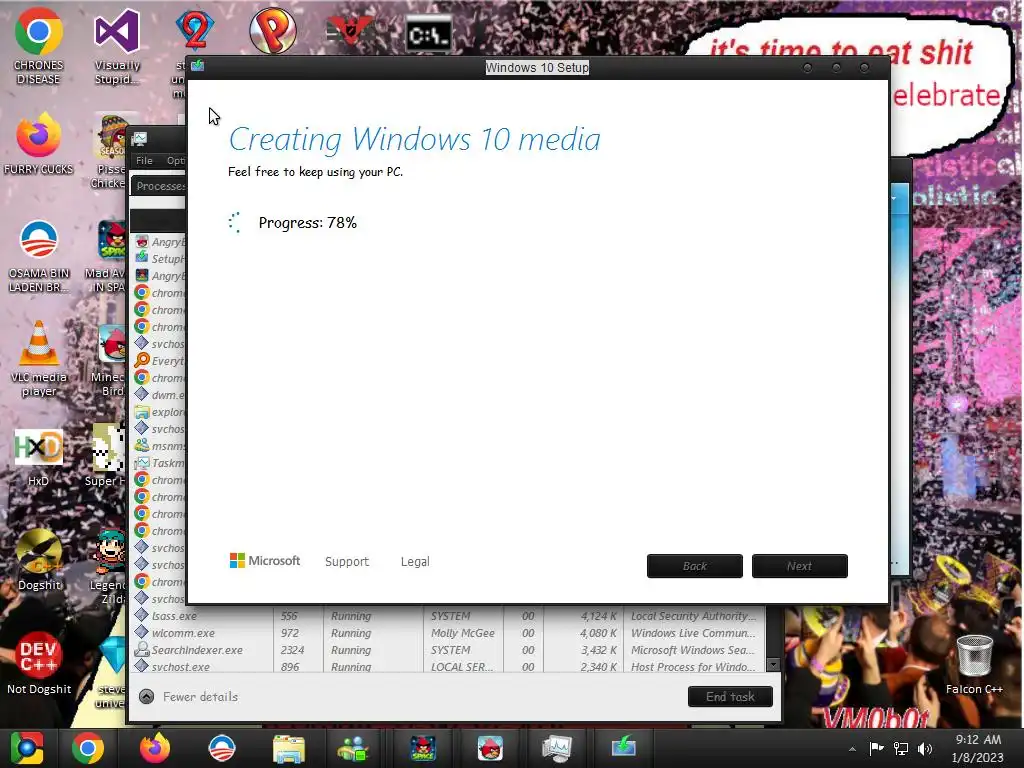The image size is (1024, 768).
Task: Open the HxD desktop icon
Action: pyautogui.click(x=39, y=457)
